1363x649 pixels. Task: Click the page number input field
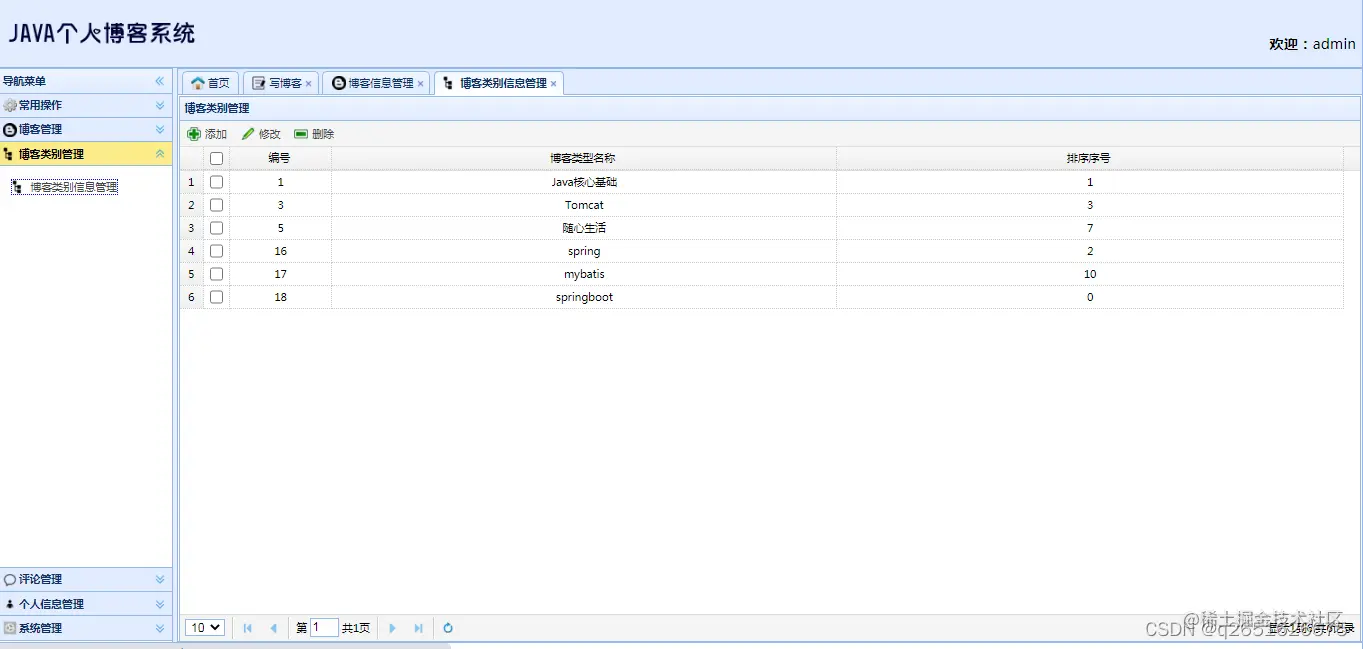point(324,628)
